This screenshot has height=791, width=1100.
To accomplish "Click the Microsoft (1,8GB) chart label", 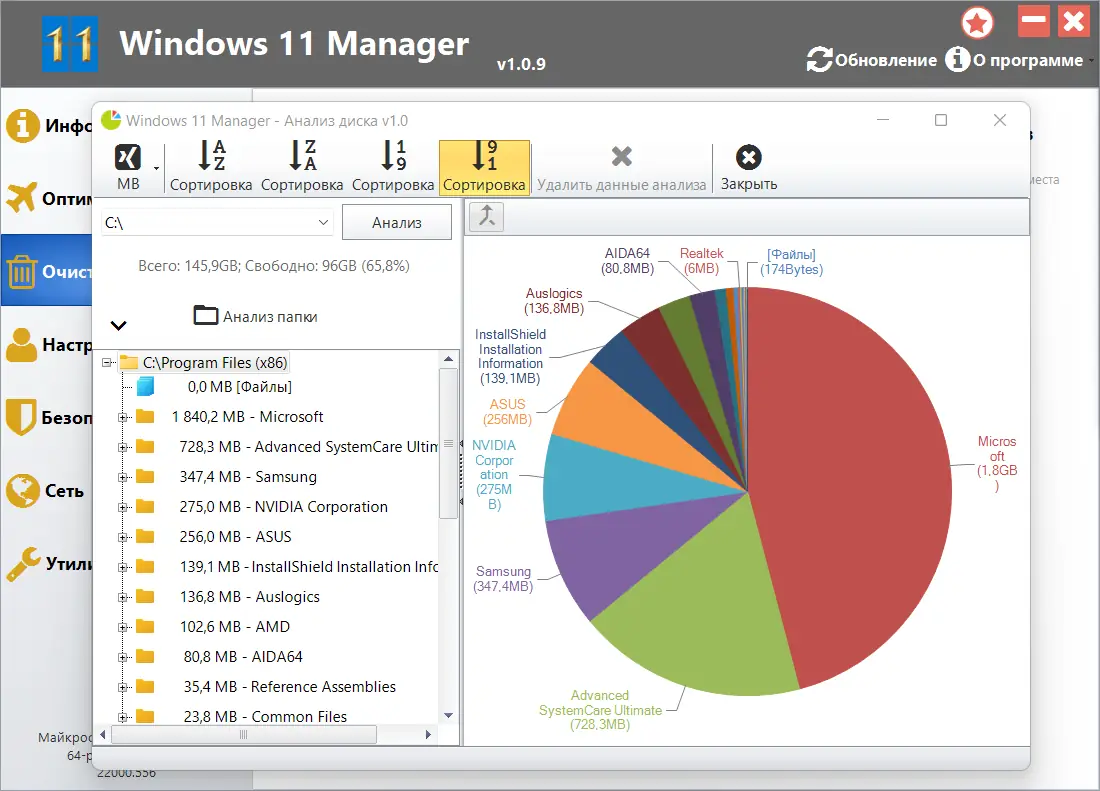I will pyautogui.click(x=997, y=464).
